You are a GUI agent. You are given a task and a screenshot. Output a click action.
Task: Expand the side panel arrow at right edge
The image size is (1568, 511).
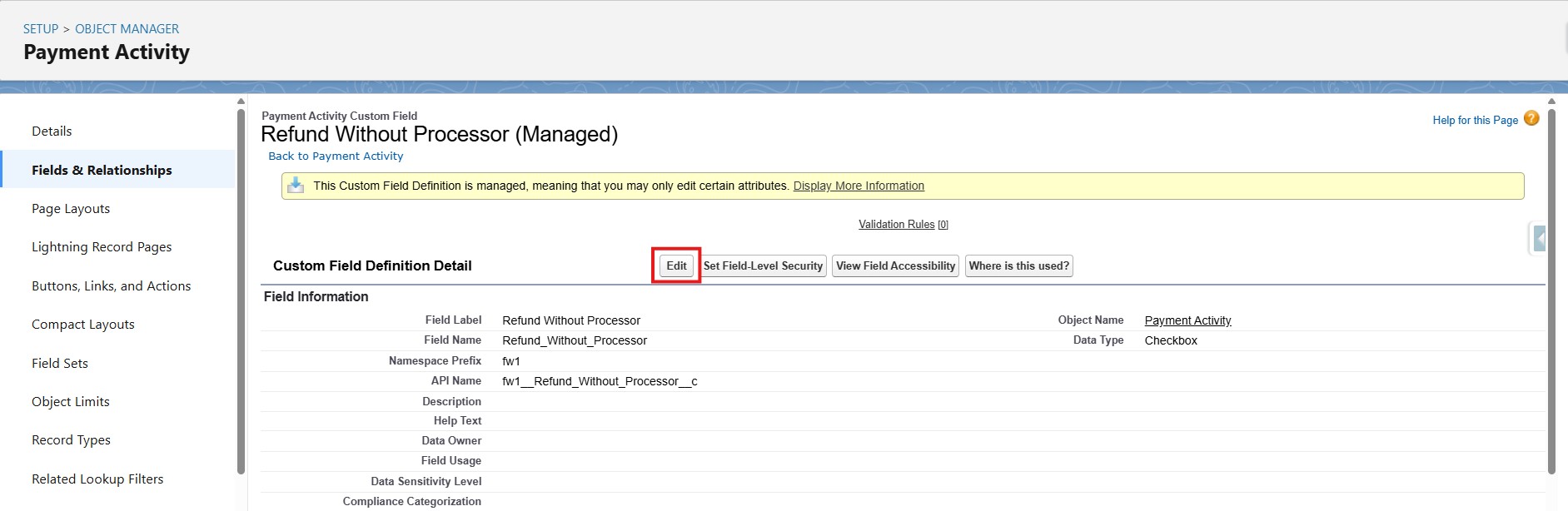click(x=1539, y=239)
